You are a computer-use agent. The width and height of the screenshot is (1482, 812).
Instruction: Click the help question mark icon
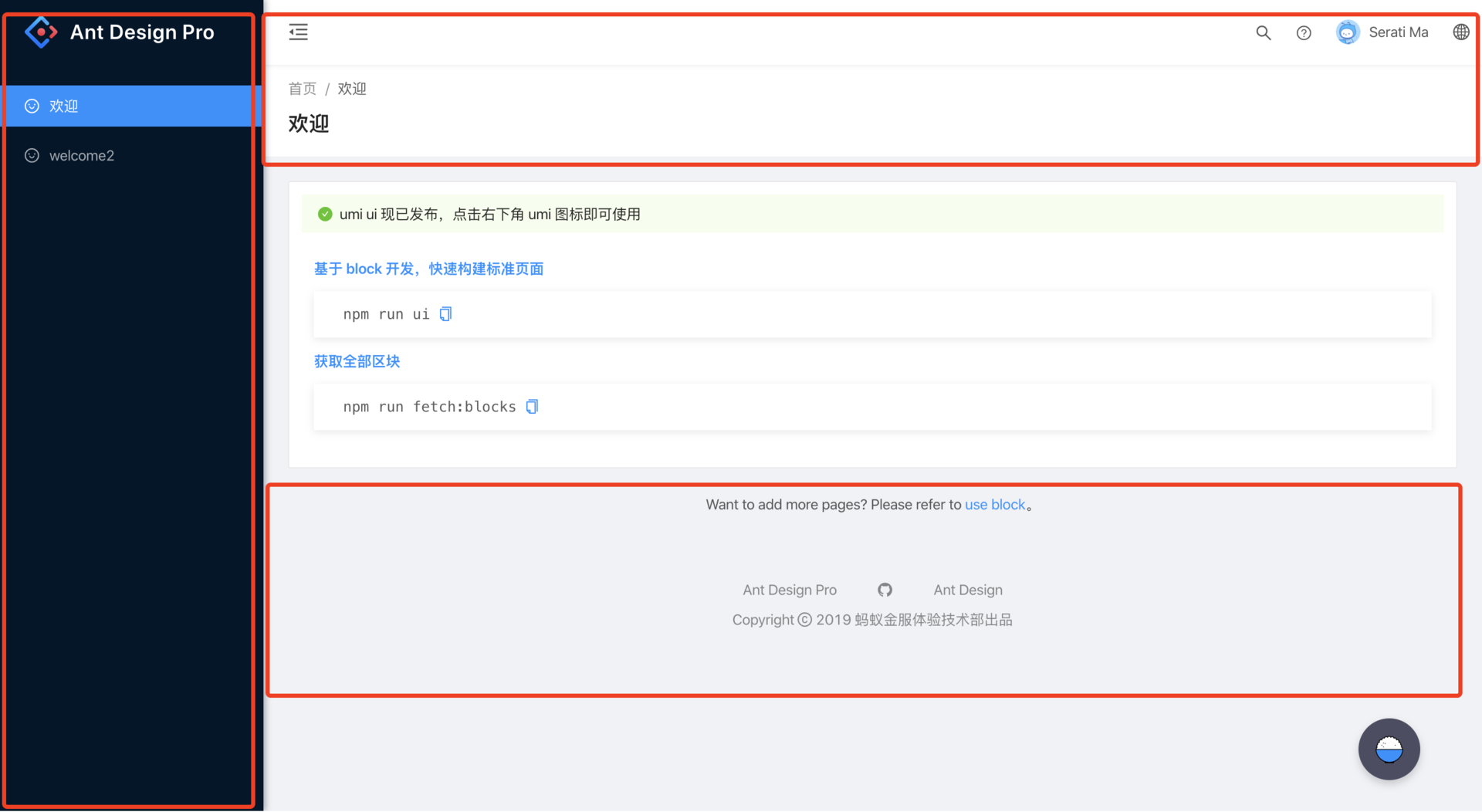point(1304,32)
